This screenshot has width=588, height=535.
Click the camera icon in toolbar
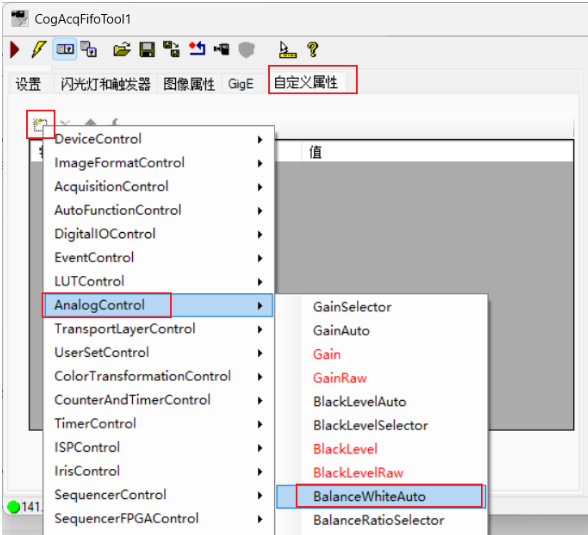click(x=221, y=49)
